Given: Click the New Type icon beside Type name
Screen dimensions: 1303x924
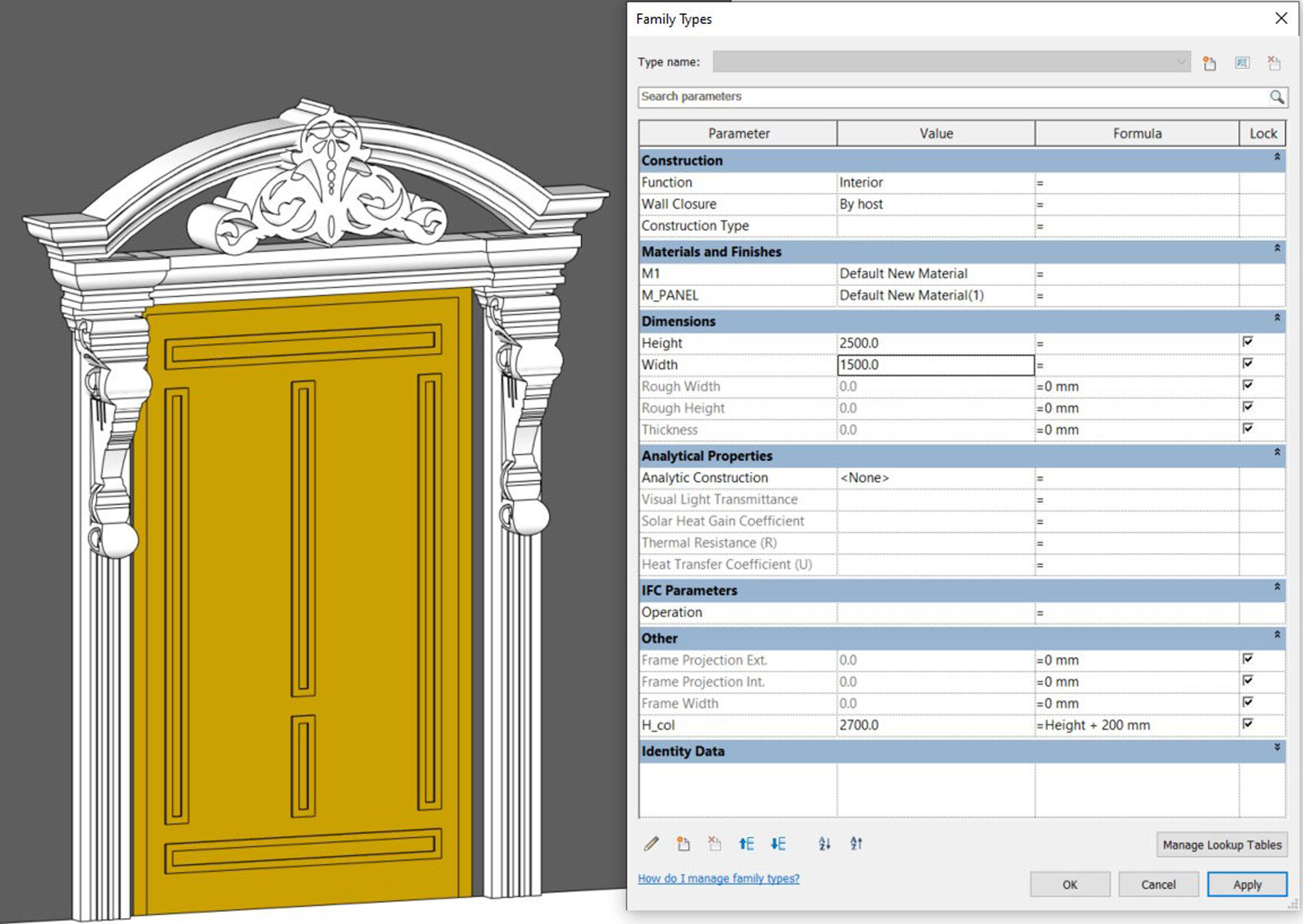Looking at the screenshot, I should 1210,63.
